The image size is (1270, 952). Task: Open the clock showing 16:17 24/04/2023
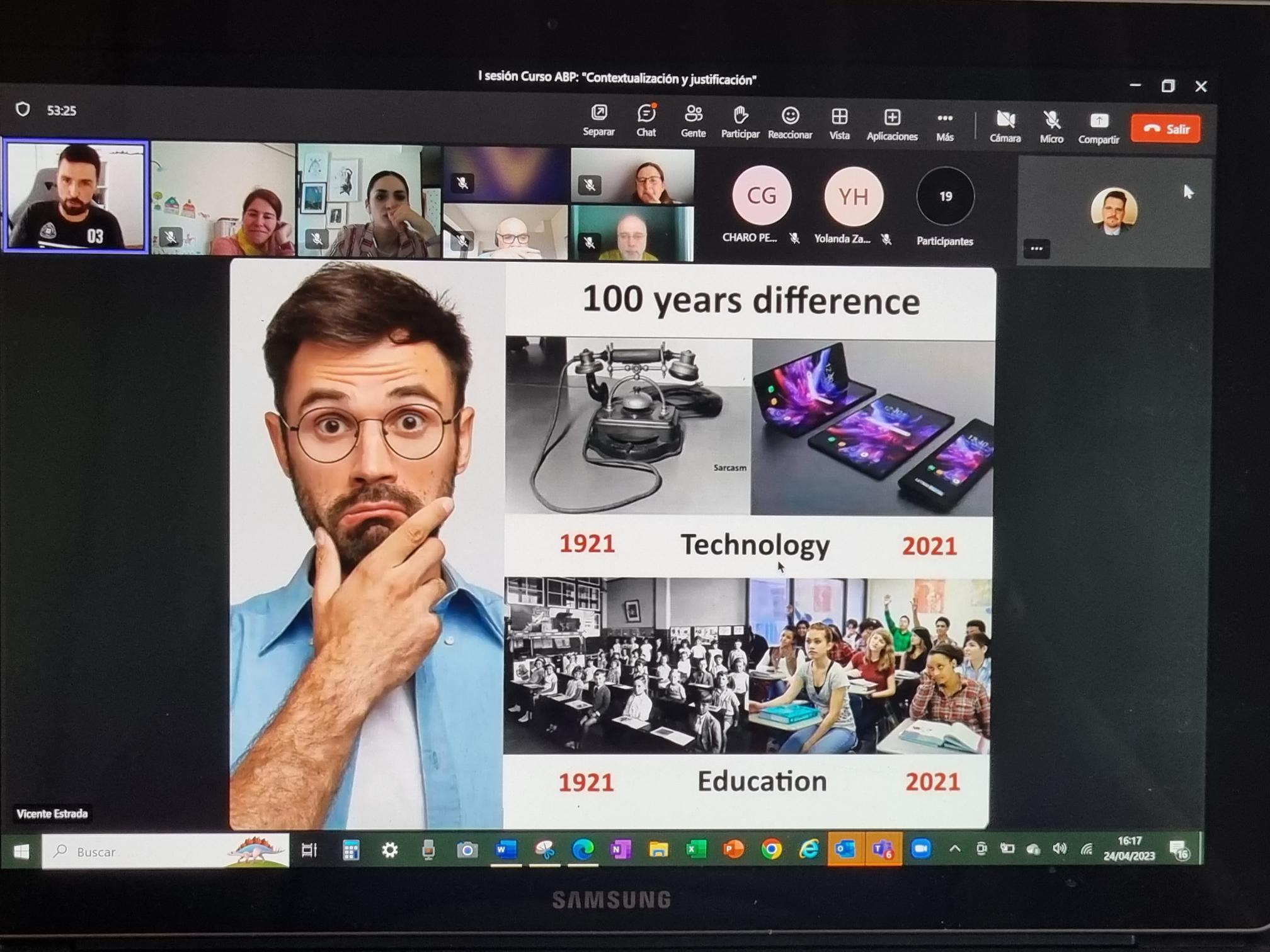tap(1129, 849)
